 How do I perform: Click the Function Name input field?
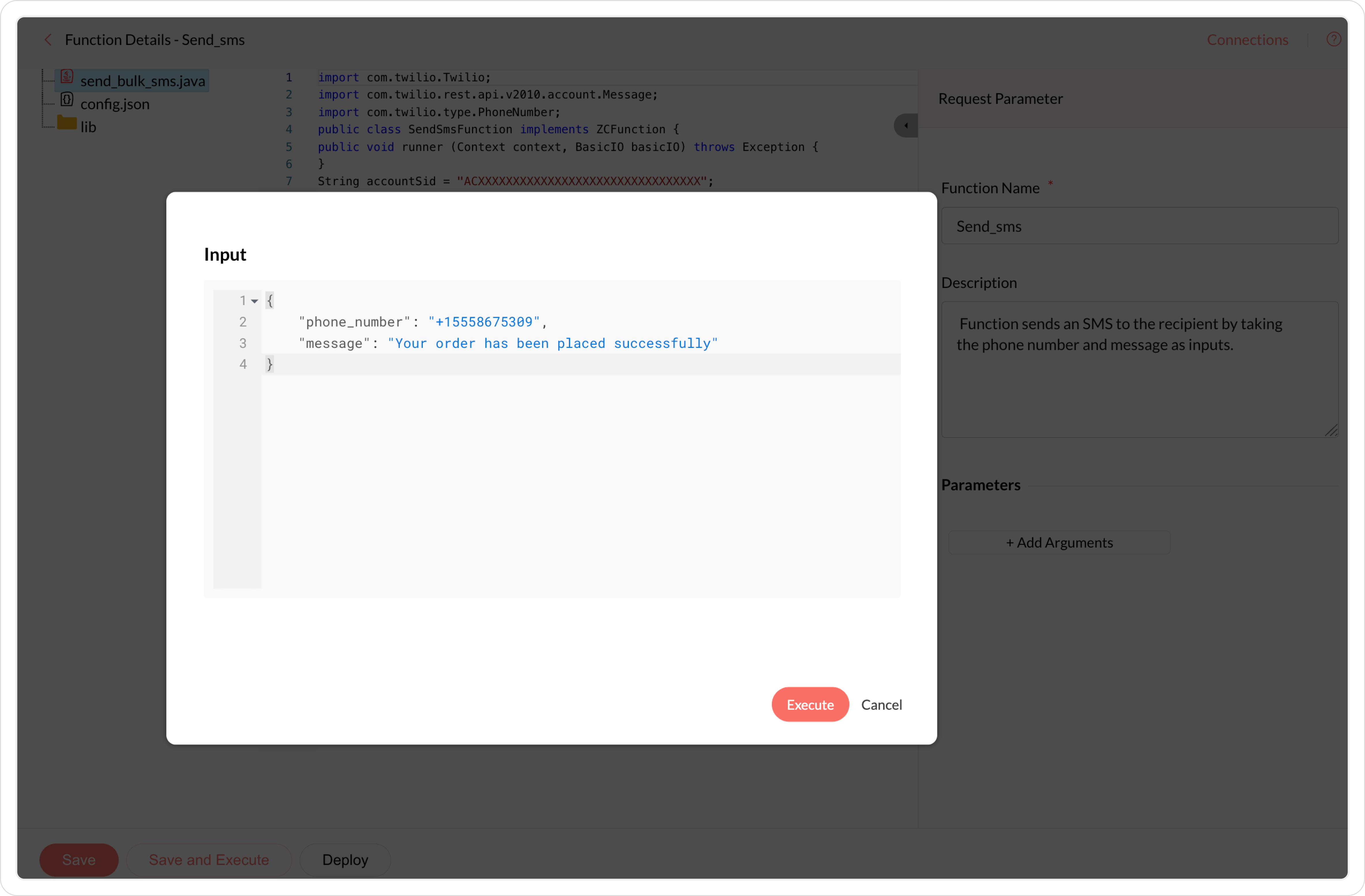pyautogui.click(x=1139, y=226)
